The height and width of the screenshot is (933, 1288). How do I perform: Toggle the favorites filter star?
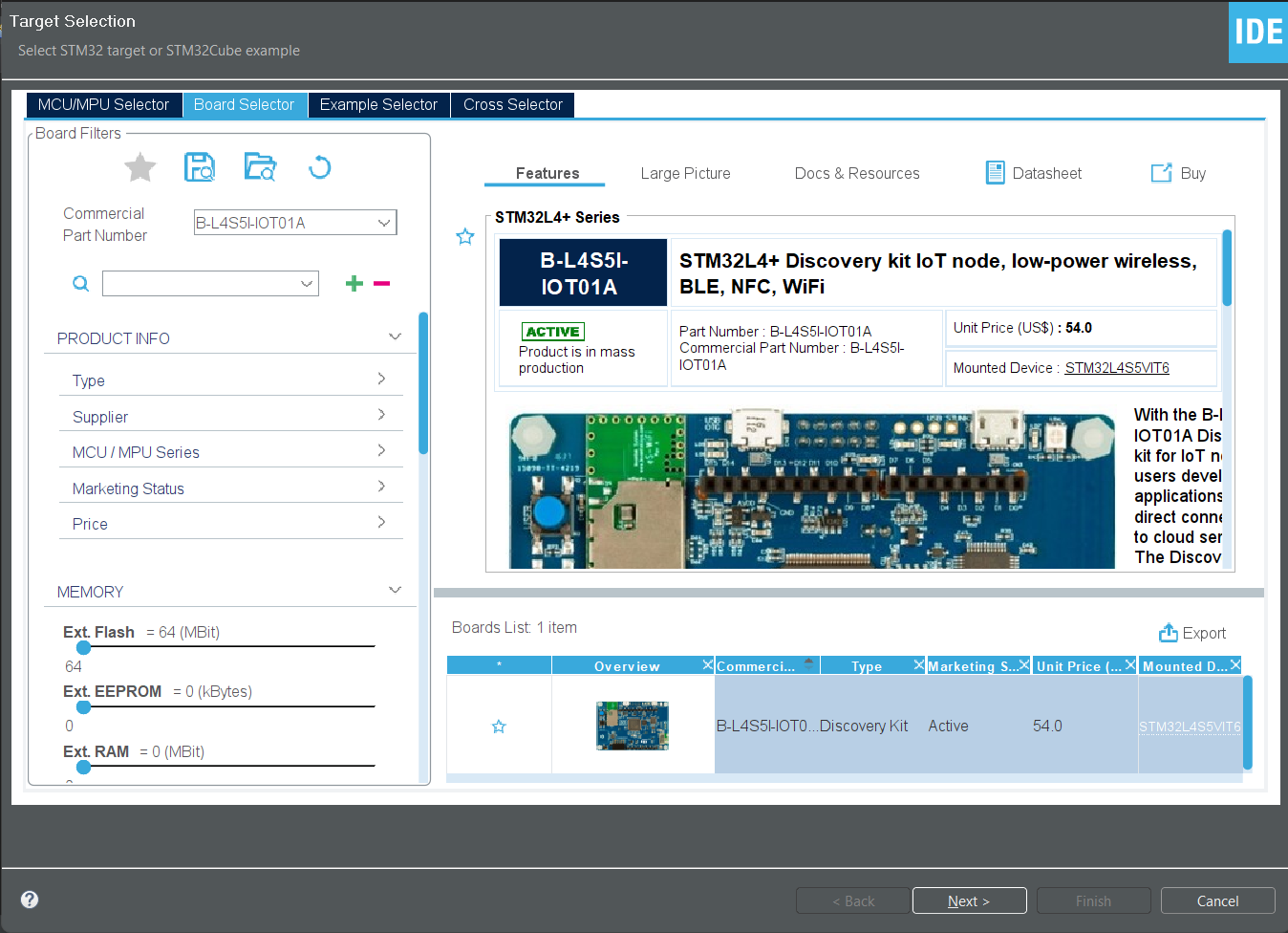tap(140, 166)
